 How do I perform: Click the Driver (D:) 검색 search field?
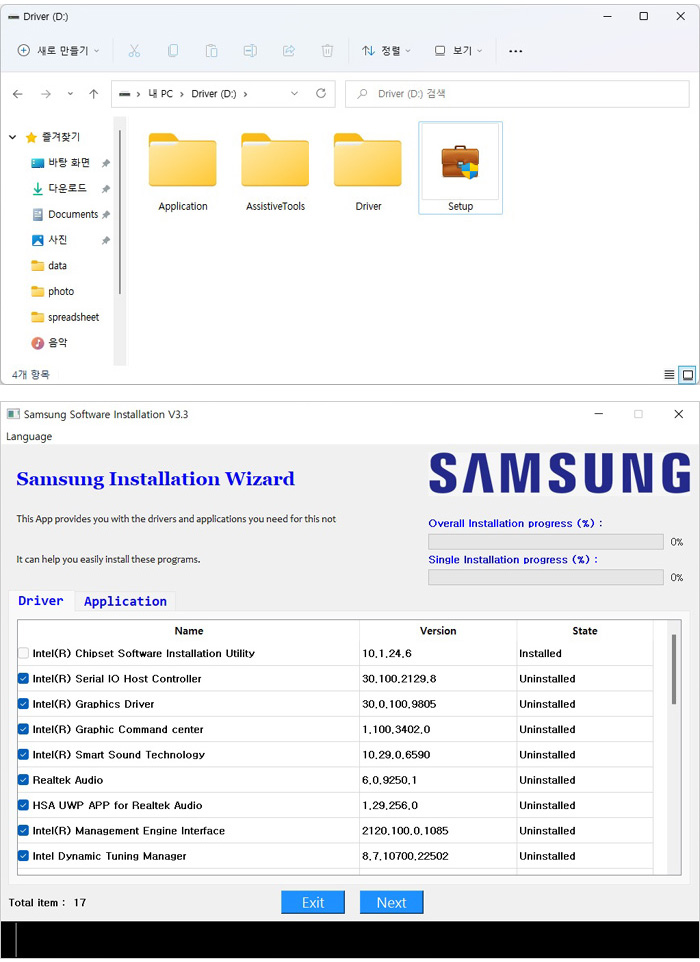[517, 94]
